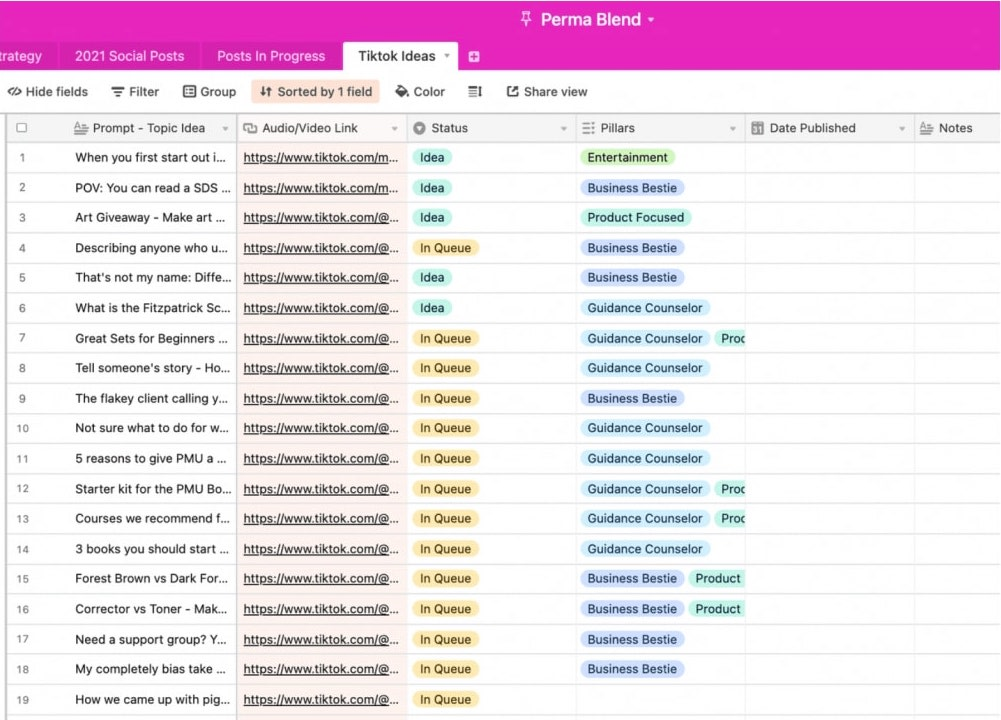The width and height of the screenshot is (1001, 720).
Task: Click the Status field type icon
Action: pos(419,128)
